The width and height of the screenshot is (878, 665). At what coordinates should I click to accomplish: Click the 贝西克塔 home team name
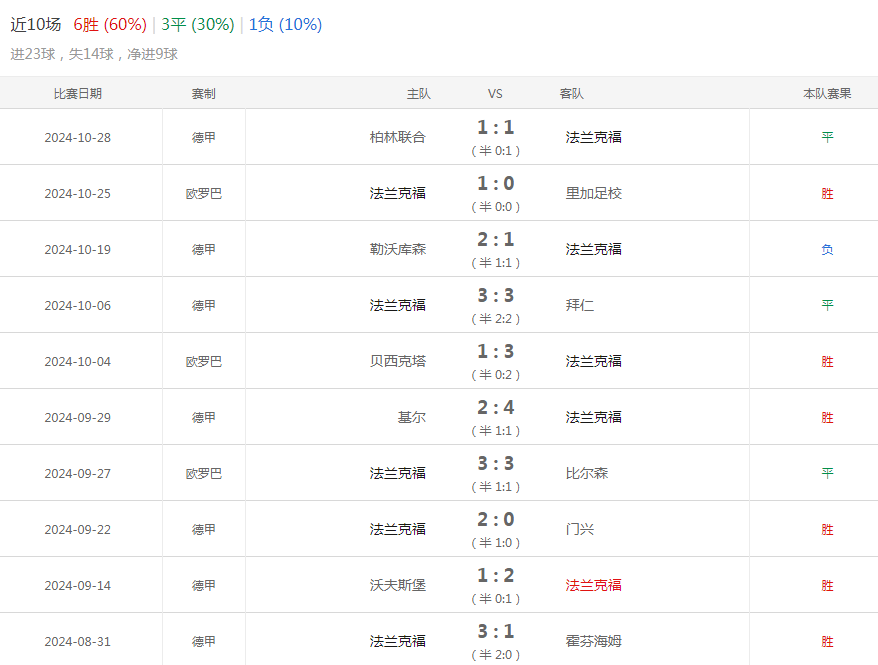[398, 361]
